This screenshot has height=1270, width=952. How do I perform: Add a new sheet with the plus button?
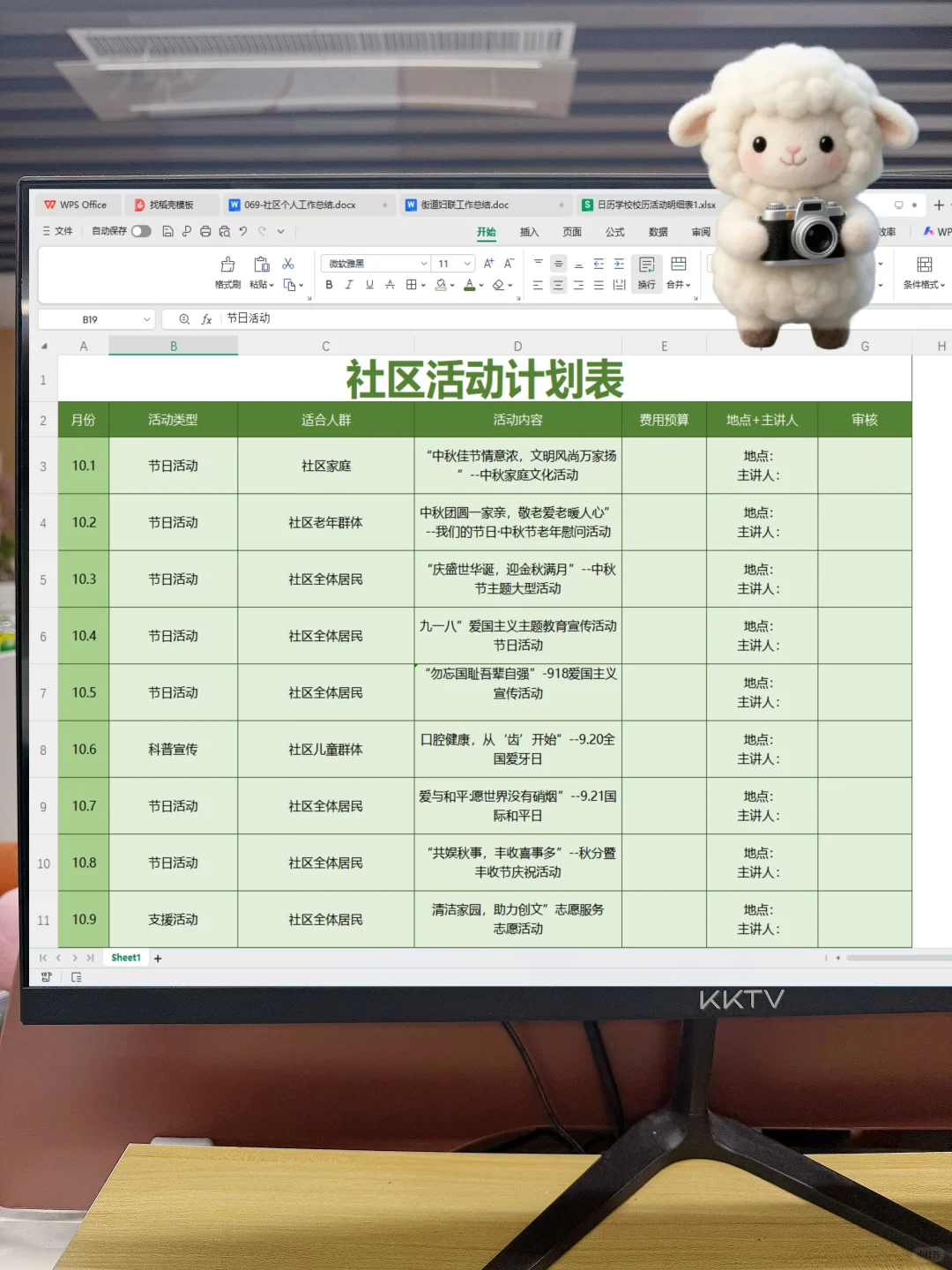158,959
